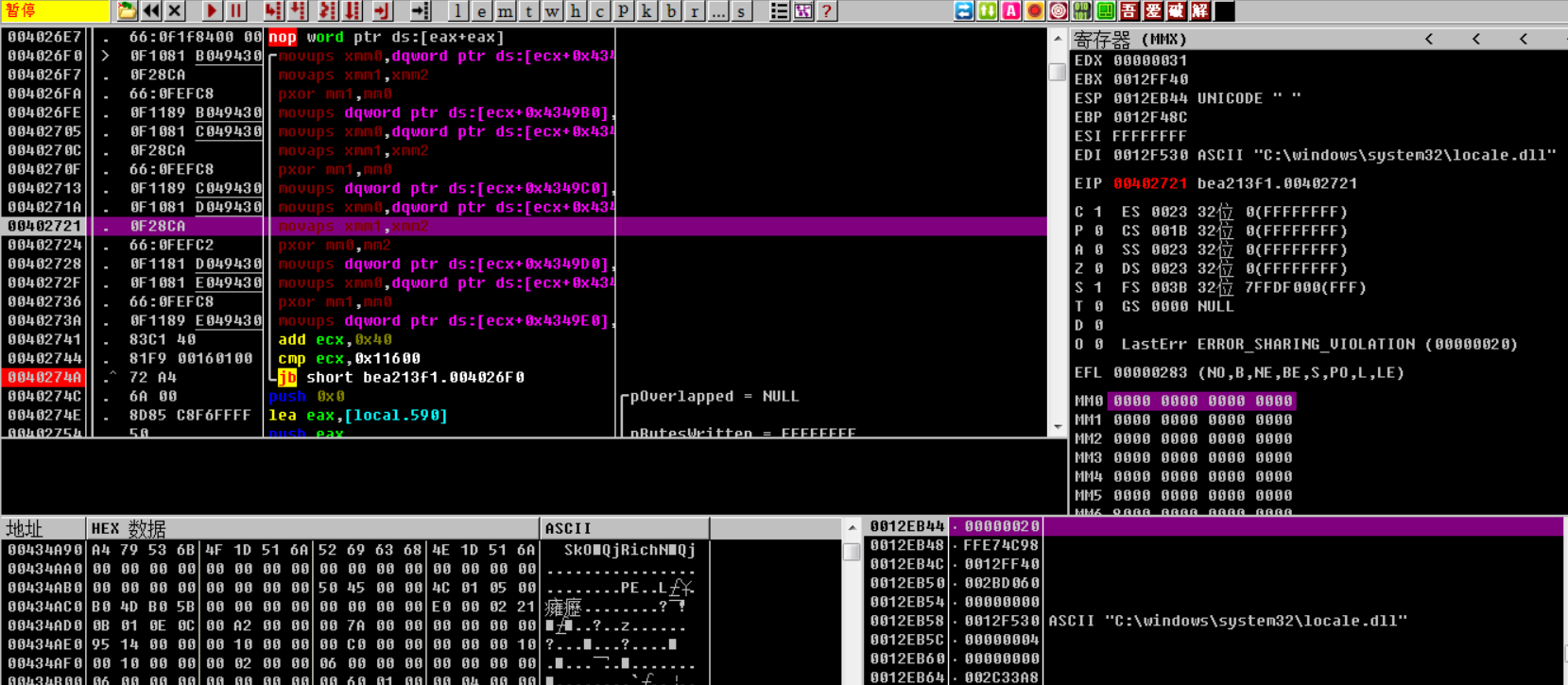Select stack entry at 0012EB58
This screenshot has width=1568, height=685.
[x=1215, y=621]
